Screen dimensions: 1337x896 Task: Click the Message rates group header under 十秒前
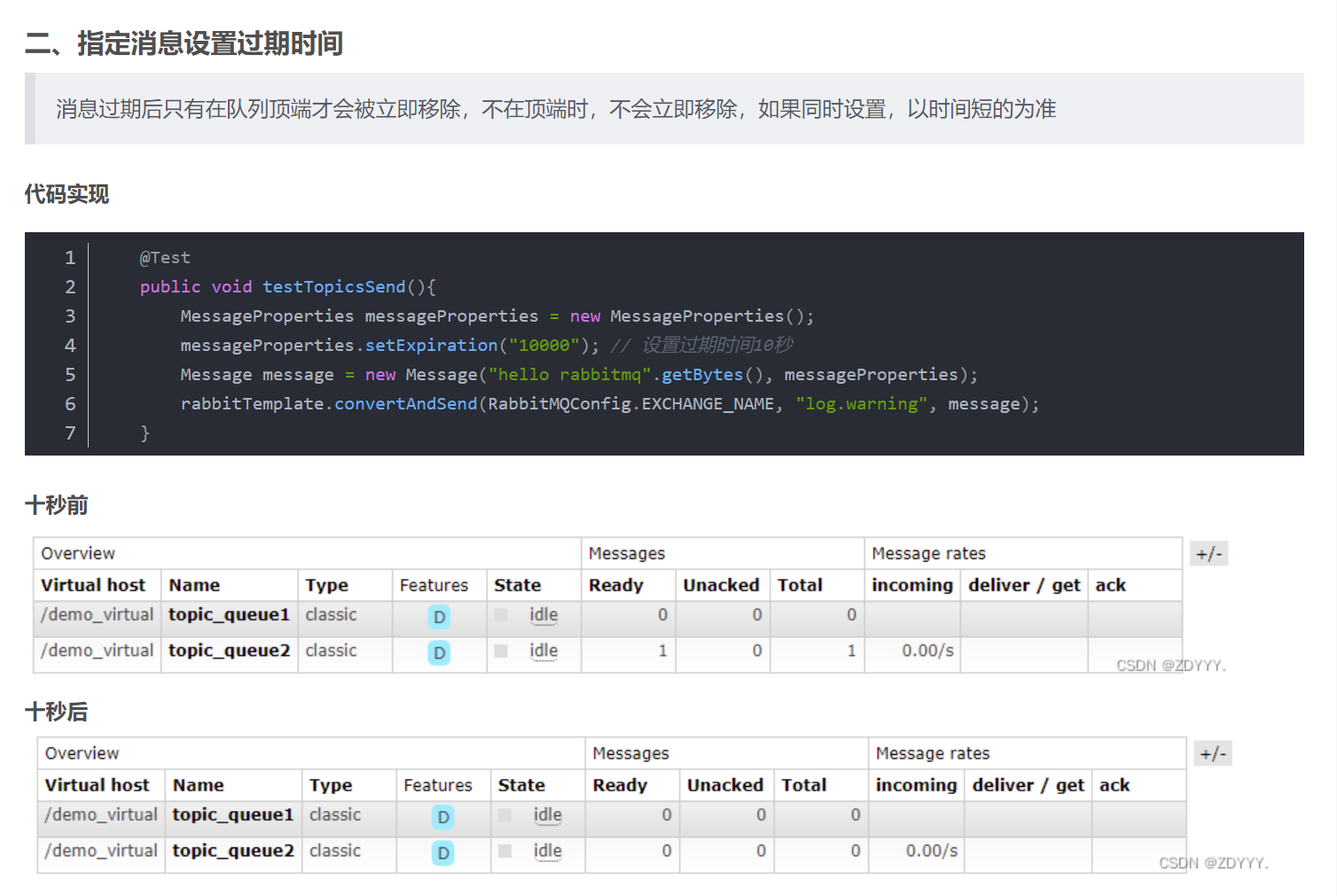[x=928, y=554]
